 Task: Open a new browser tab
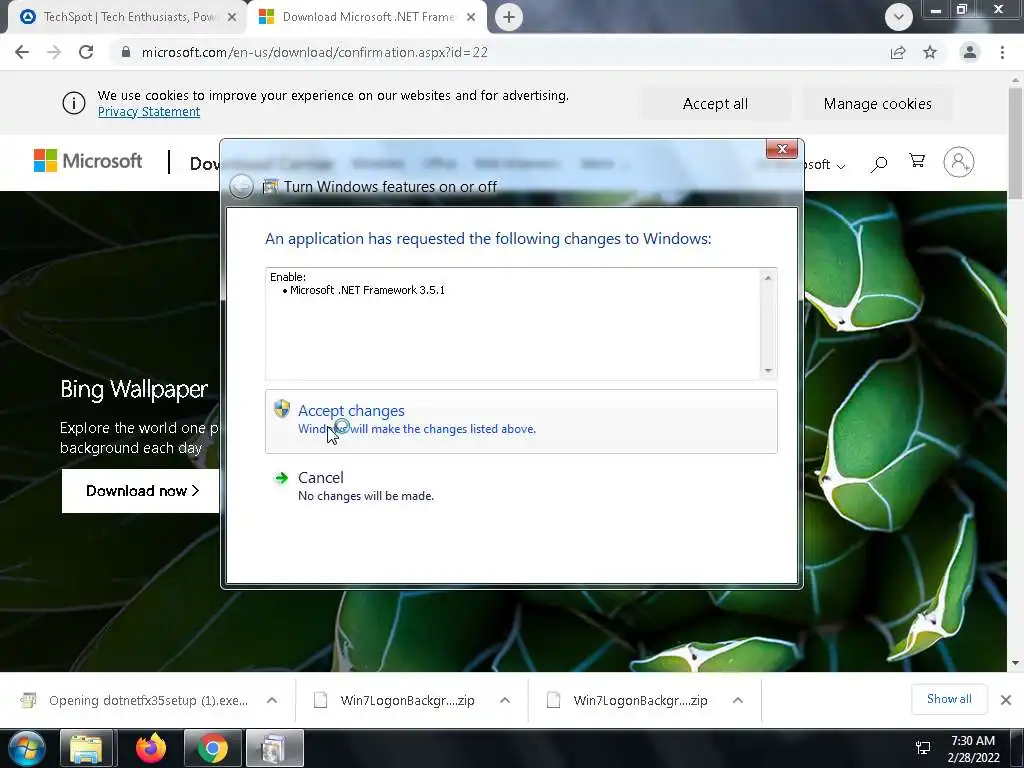[x=509, y=17]
